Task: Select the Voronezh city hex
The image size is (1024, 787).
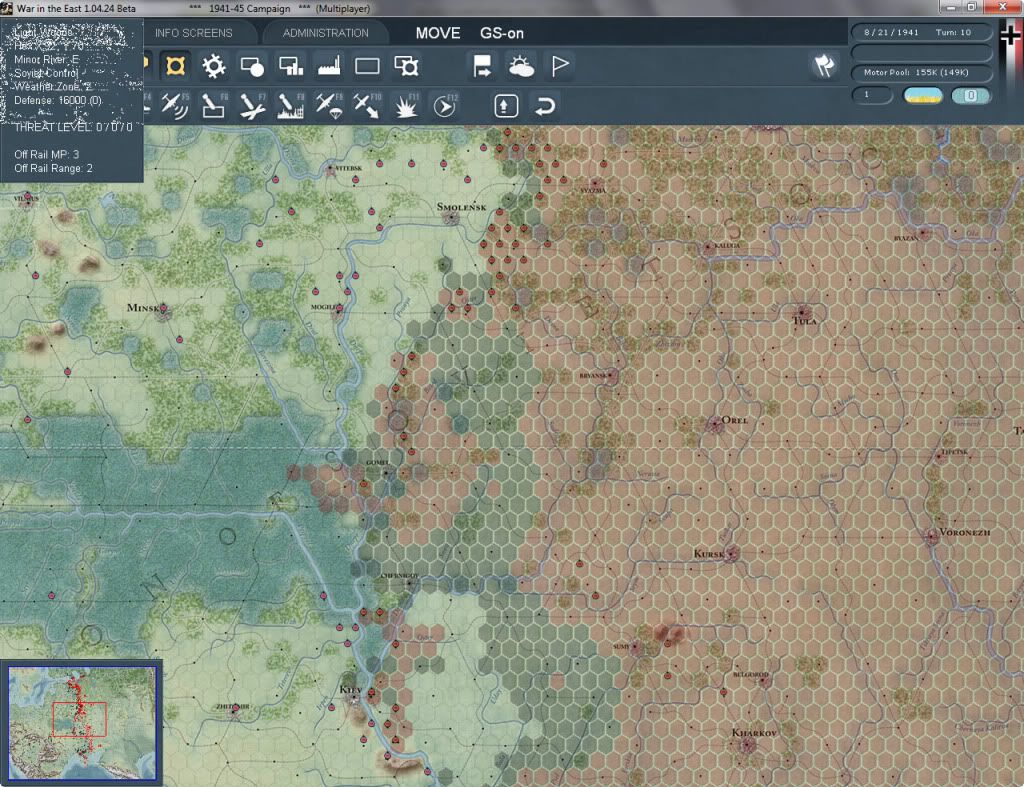Action: (x=933, y=536)
